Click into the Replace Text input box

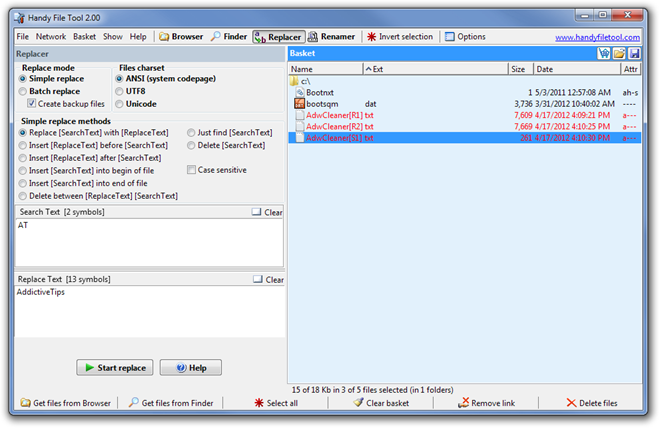coord(149,311)
